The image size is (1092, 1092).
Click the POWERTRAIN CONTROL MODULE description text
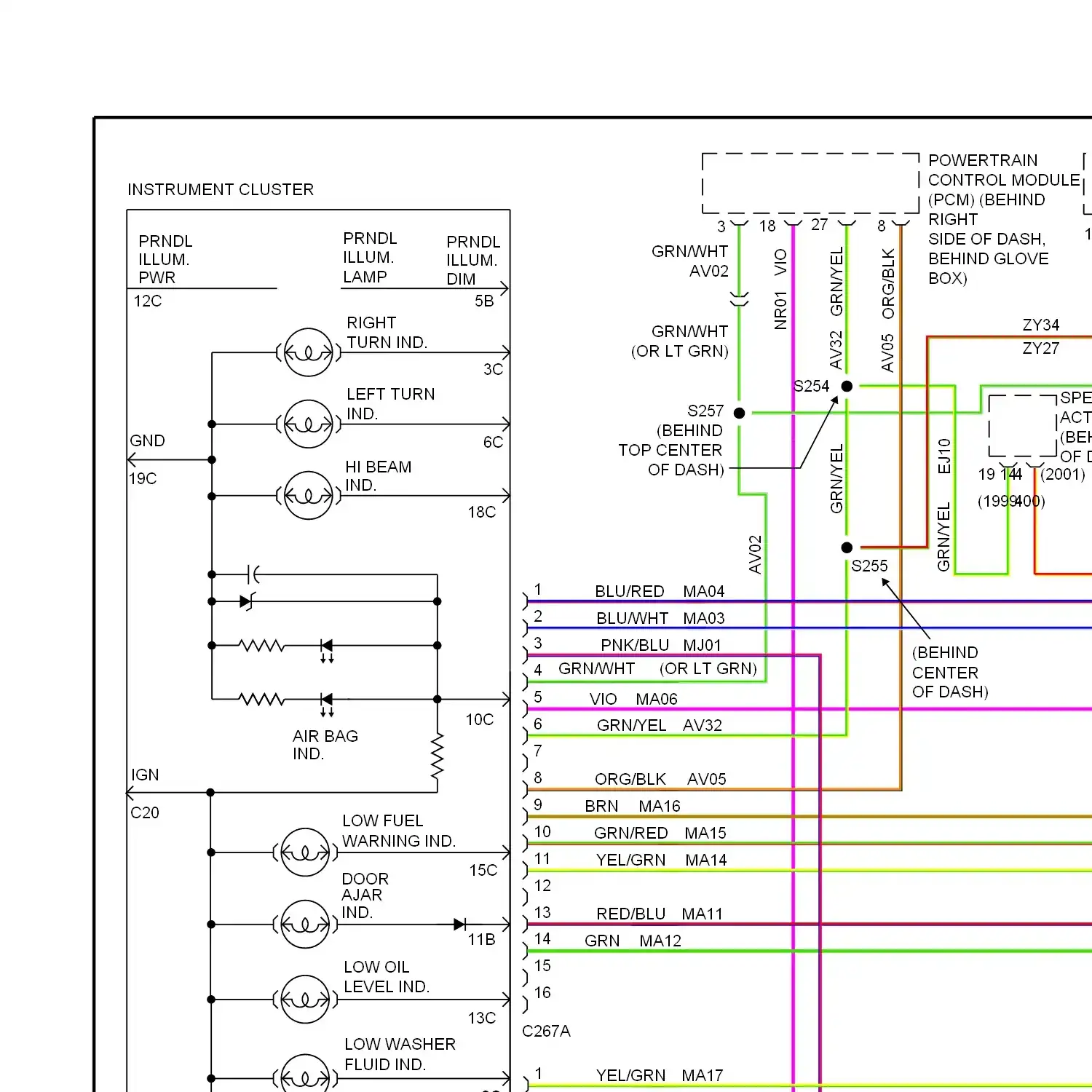pos(1005,219)
